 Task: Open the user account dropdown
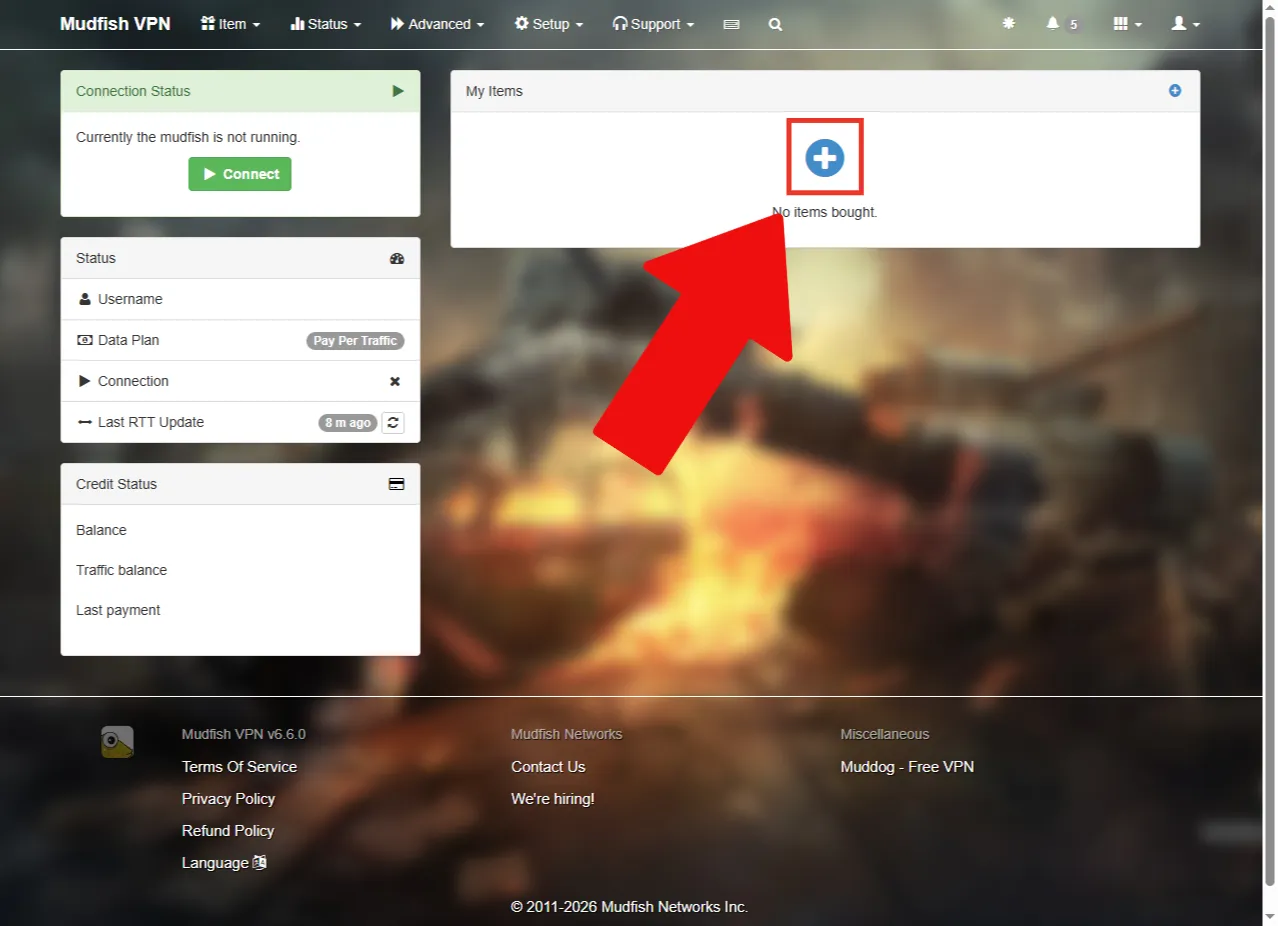(1186, 24)
